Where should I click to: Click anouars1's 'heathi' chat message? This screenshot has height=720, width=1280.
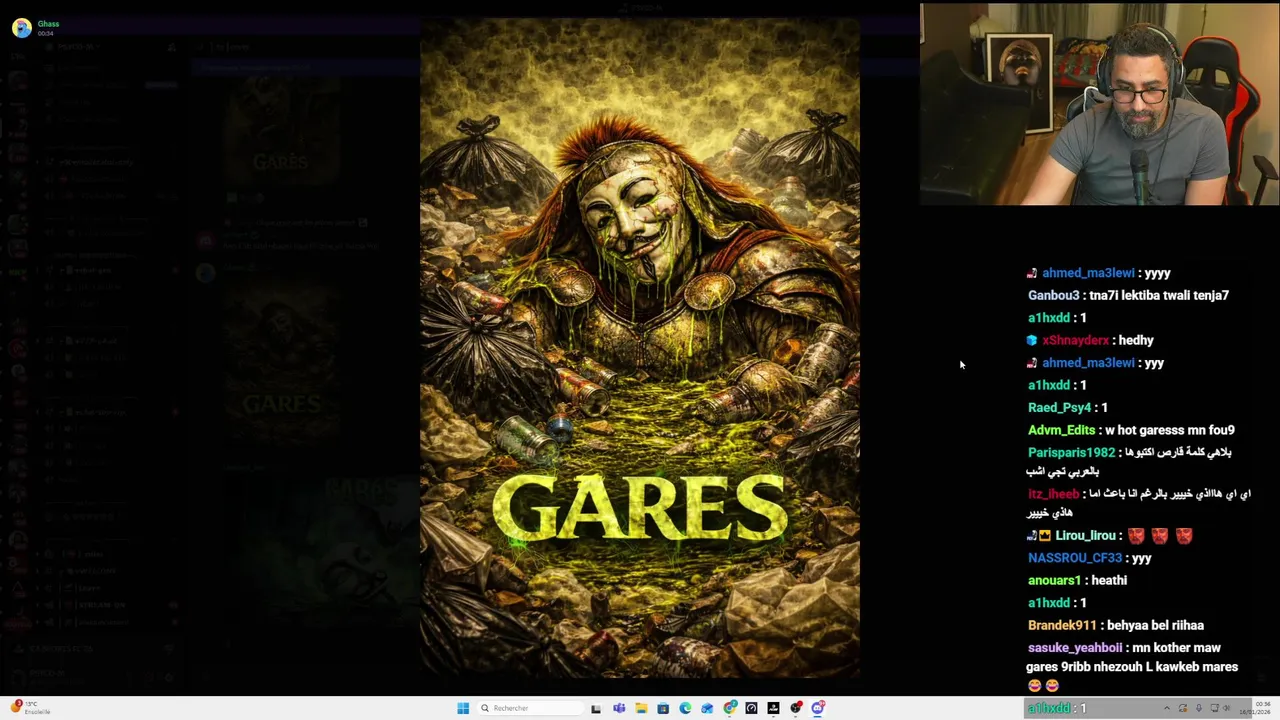pyautogui.click(x=1110, y=580)
